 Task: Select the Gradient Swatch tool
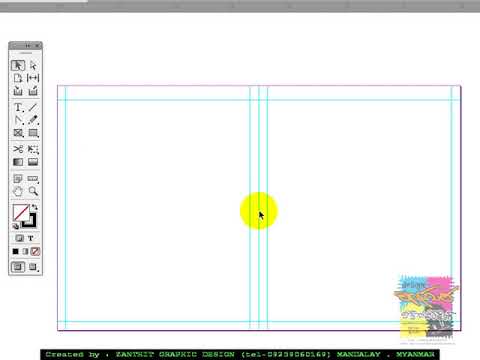18,162
